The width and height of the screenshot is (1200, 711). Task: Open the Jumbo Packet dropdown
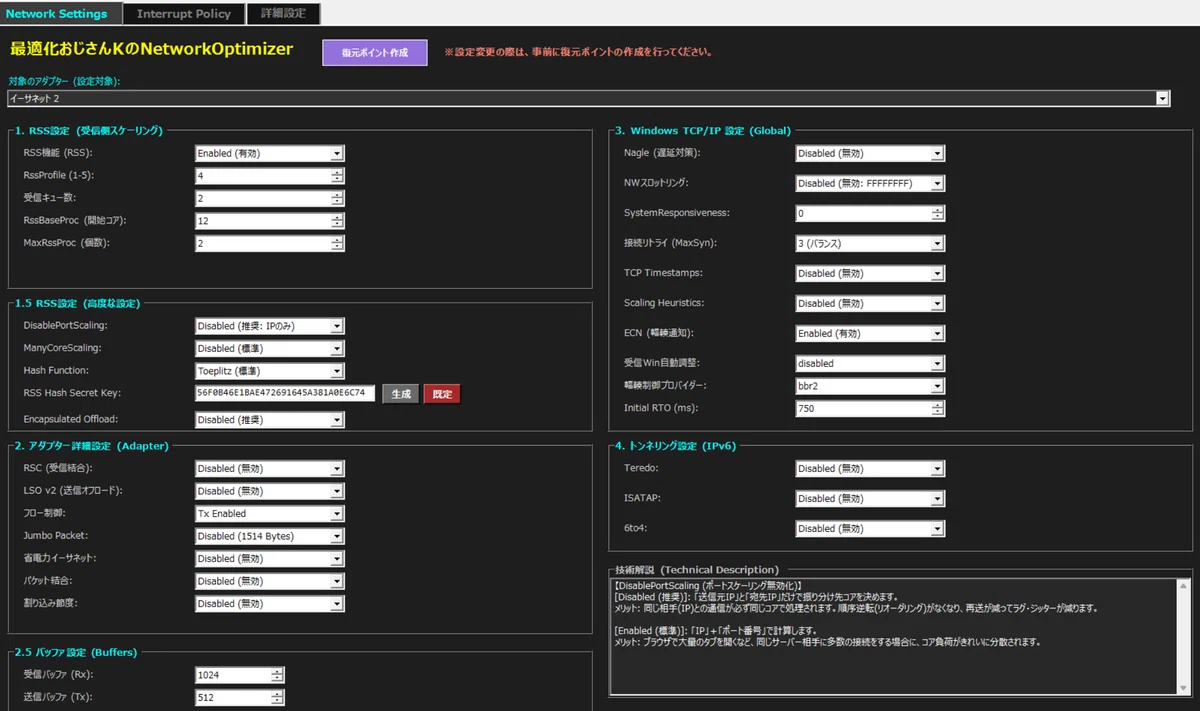(x=270, y=536)
